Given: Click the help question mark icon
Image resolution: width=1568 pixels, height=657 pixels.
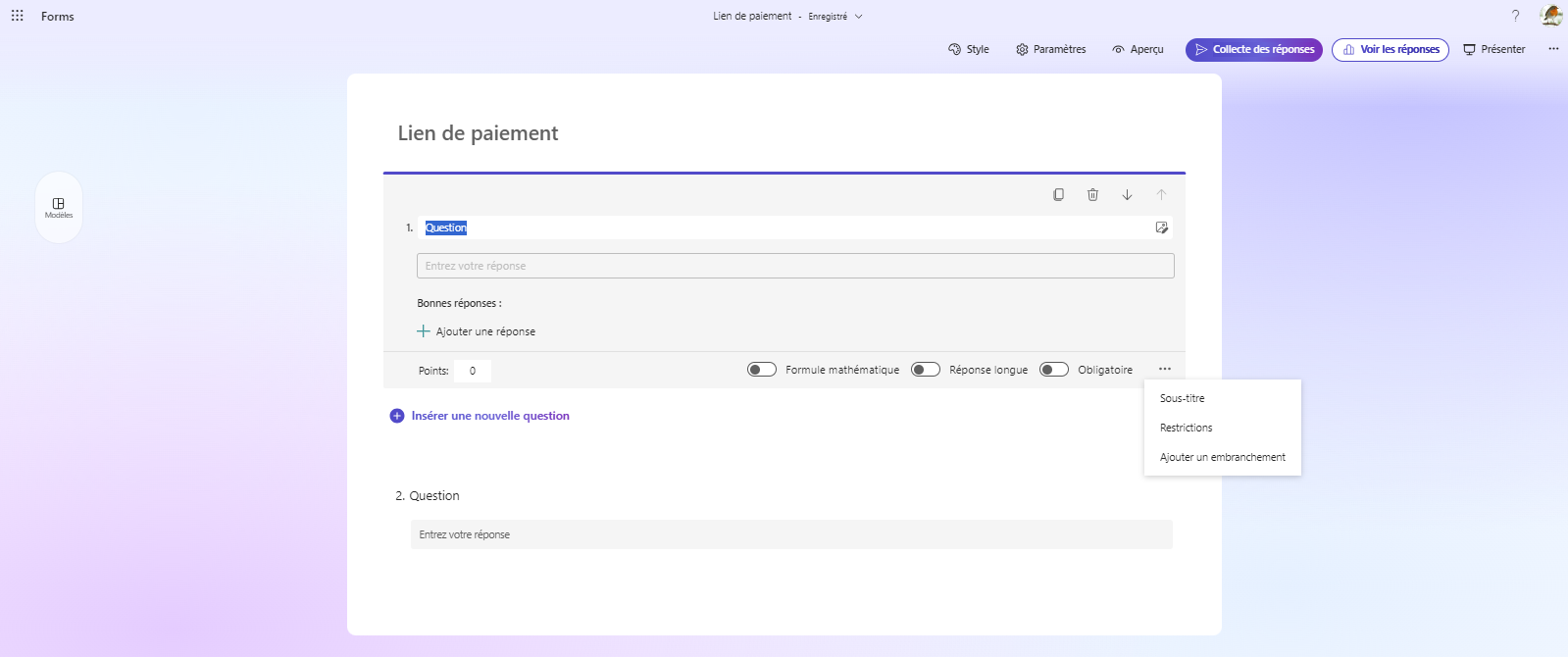Looking at the screenshot, I should pos(1515,16).
